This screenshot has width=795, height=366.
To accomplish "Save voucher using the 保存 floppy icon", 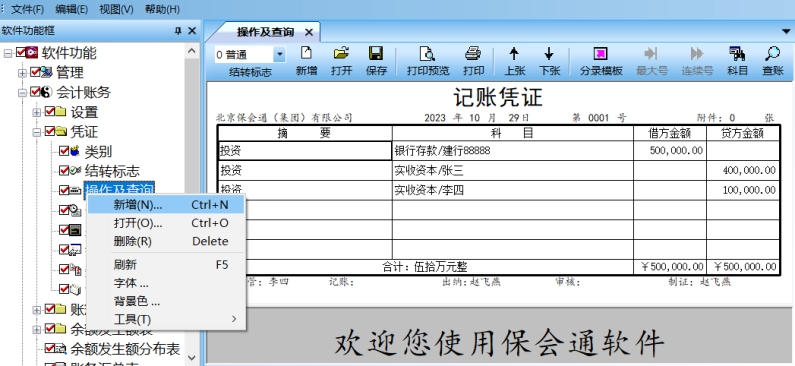I will [x=376, y=53].
